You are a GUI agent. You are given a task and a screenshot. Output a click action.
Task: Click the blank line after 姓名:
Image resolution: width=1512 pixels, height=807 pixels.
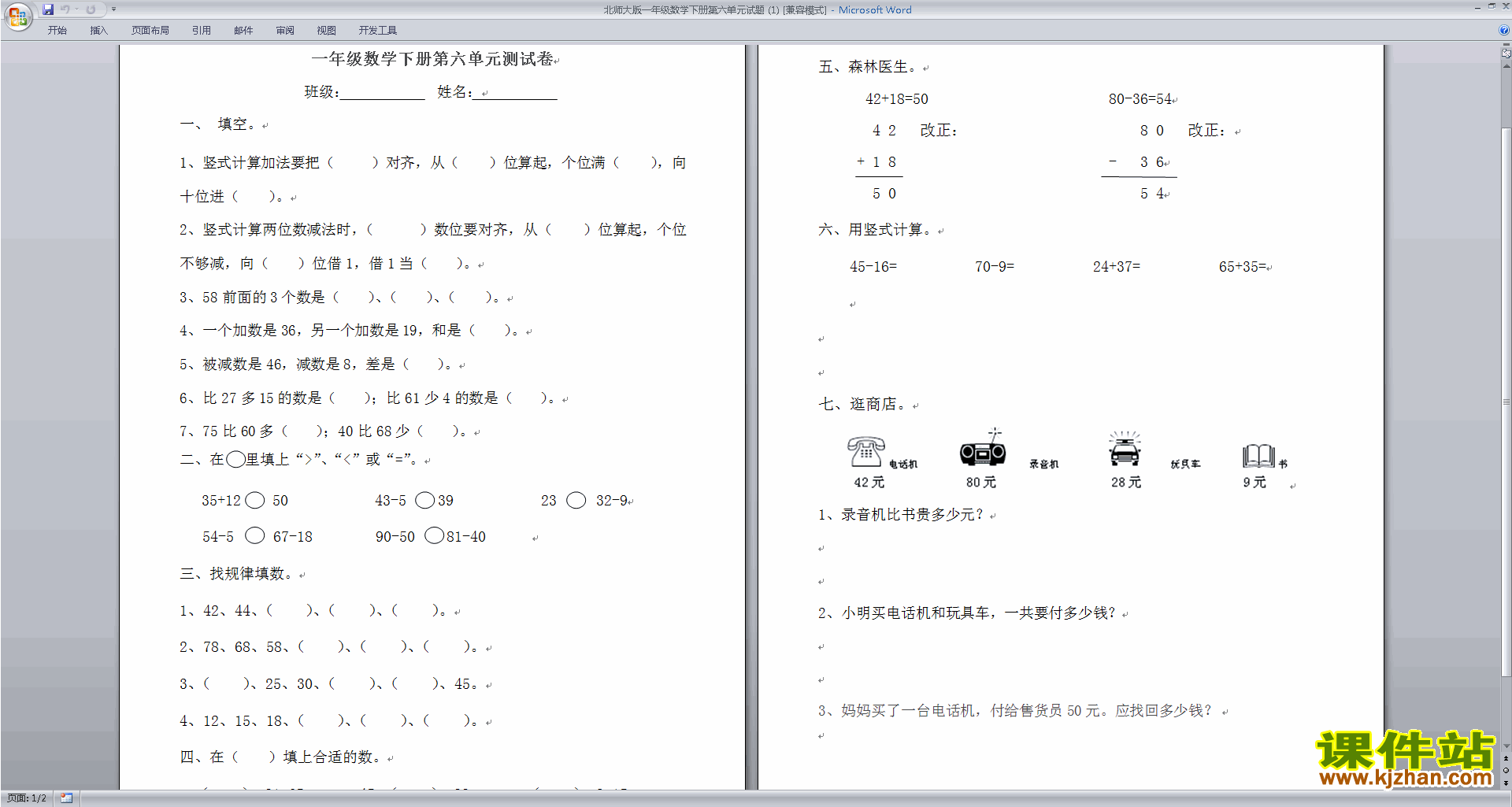(x=515, y=94)
